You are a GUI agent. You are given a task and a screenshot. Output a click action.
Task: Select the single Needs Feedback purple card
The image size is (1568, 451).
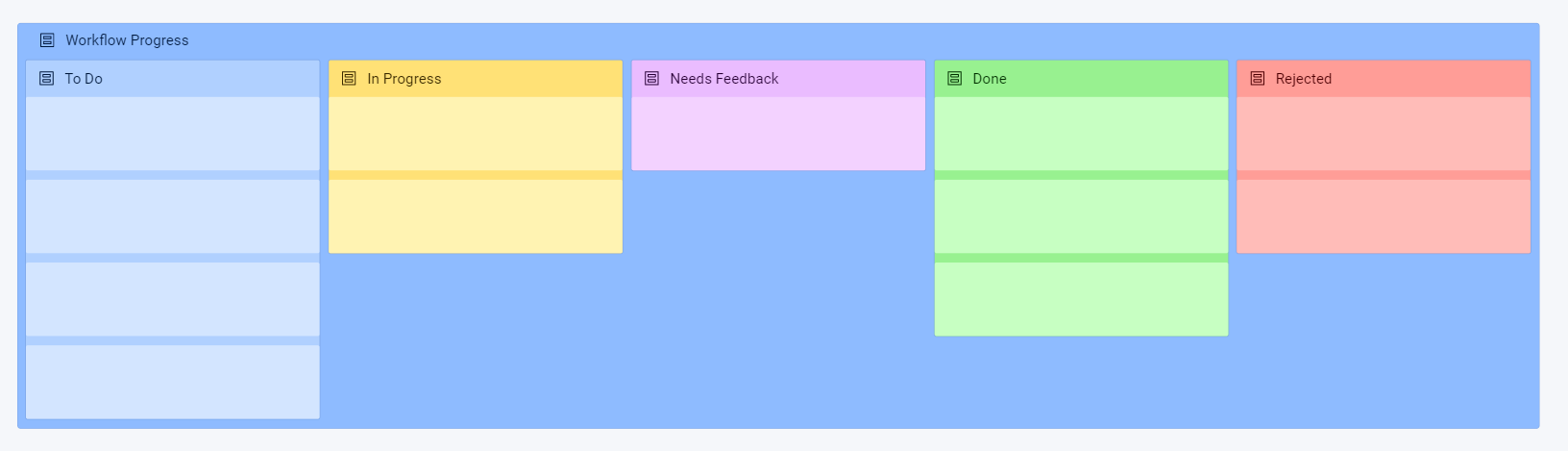click(x=778, y=134)
